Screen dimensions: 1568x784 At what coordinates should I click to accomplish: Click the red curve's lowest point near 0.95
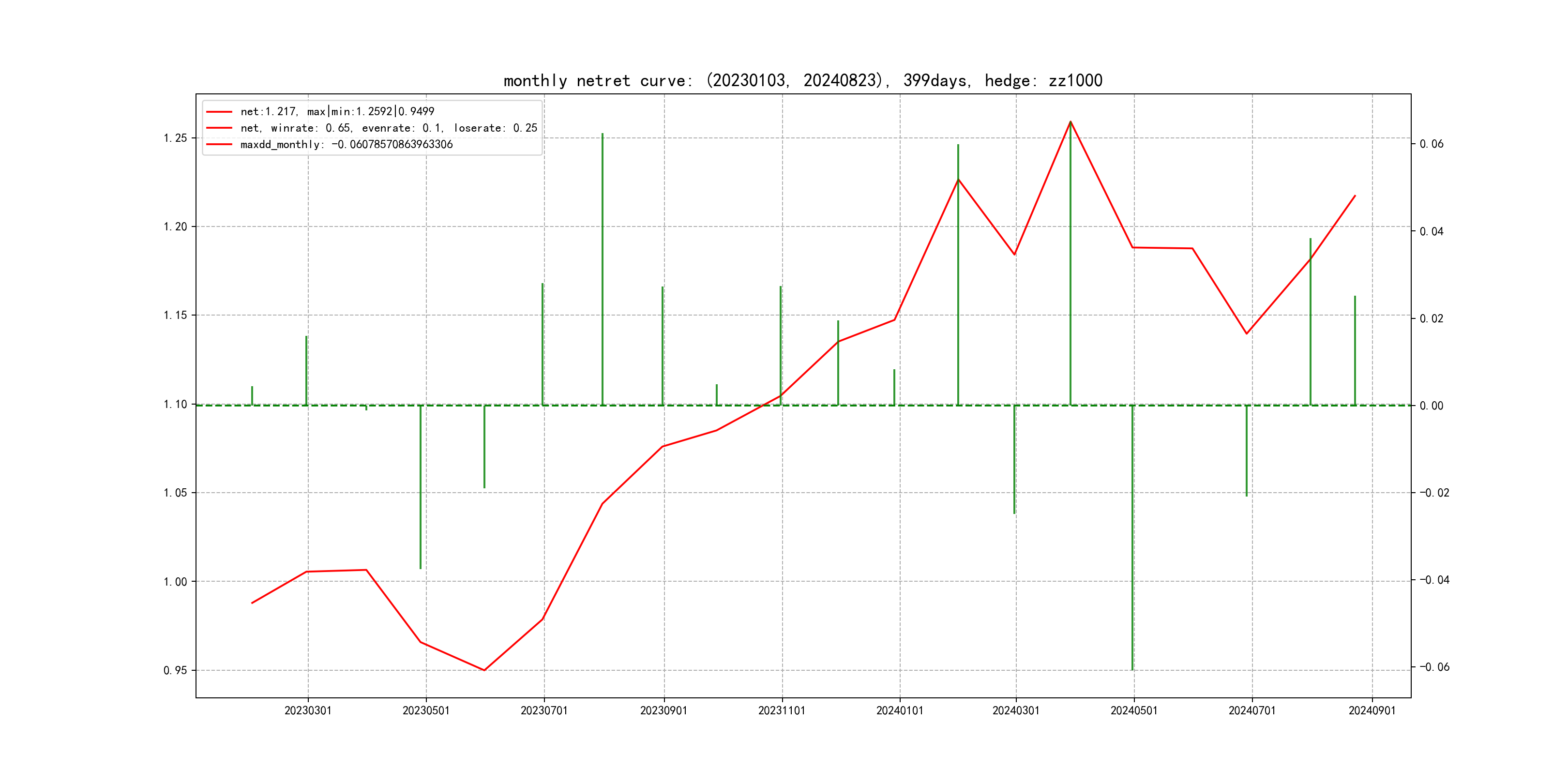point(484,670)
